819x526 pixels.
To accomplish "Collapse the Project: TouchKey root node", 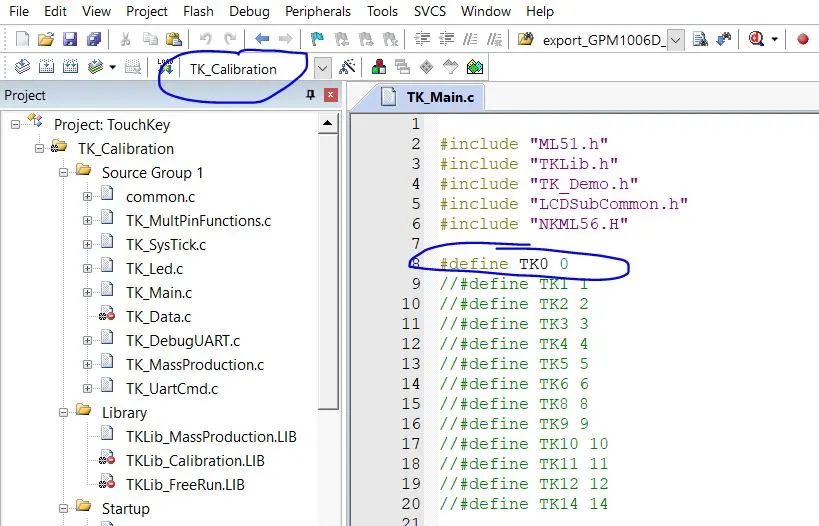I will (15, 124).
